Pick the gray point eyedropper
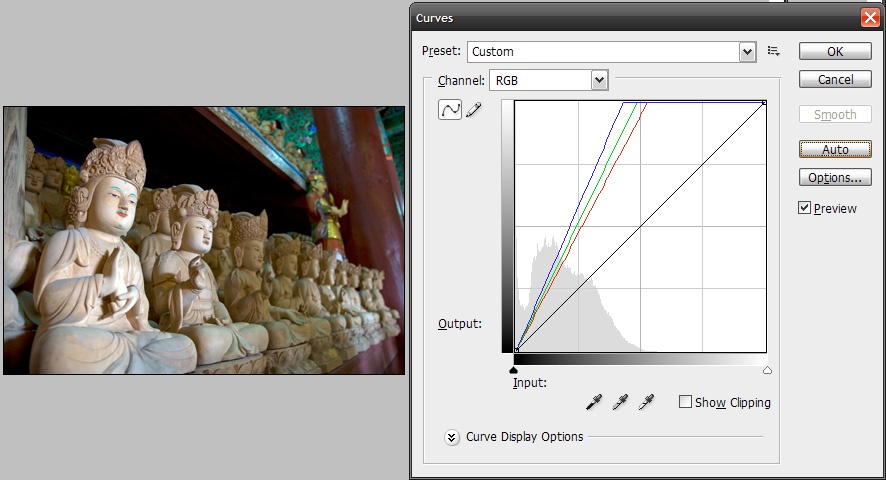Screen dimensions: 886x480 (620, 402)
